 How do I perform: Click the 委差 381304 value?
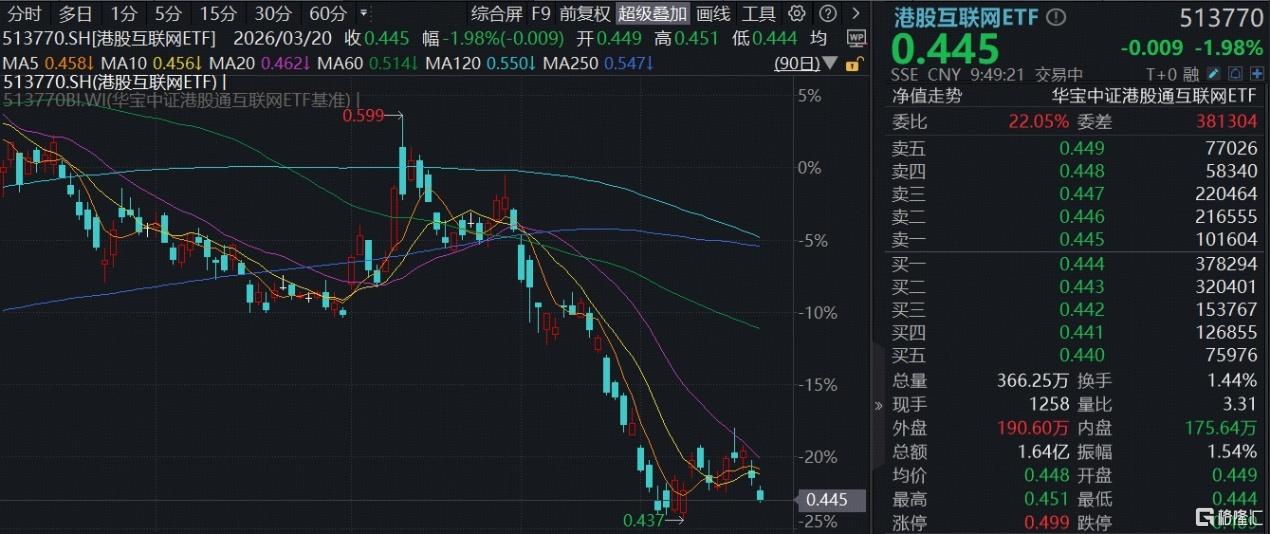[x=1225, y=121]
